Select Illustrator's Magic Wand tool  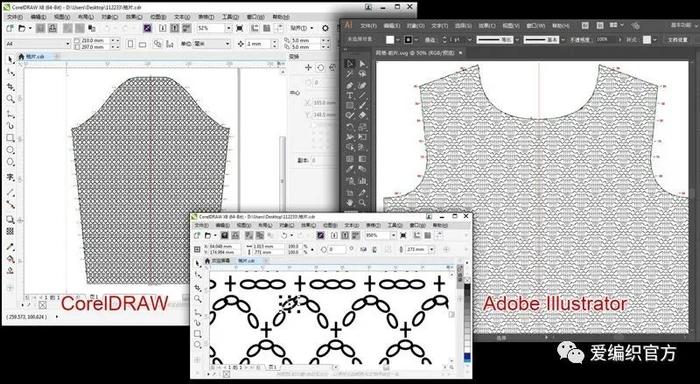pyautogui.click(x=350, y=74)
